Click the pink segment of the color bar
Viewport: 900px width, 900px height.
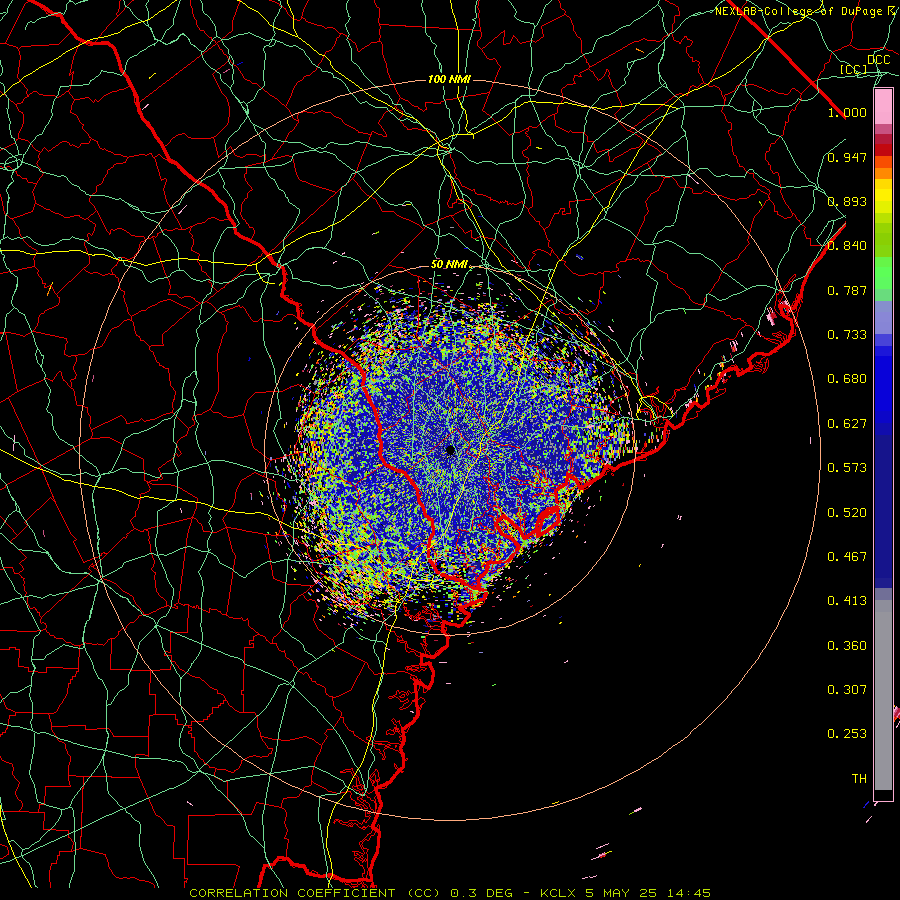883,107
